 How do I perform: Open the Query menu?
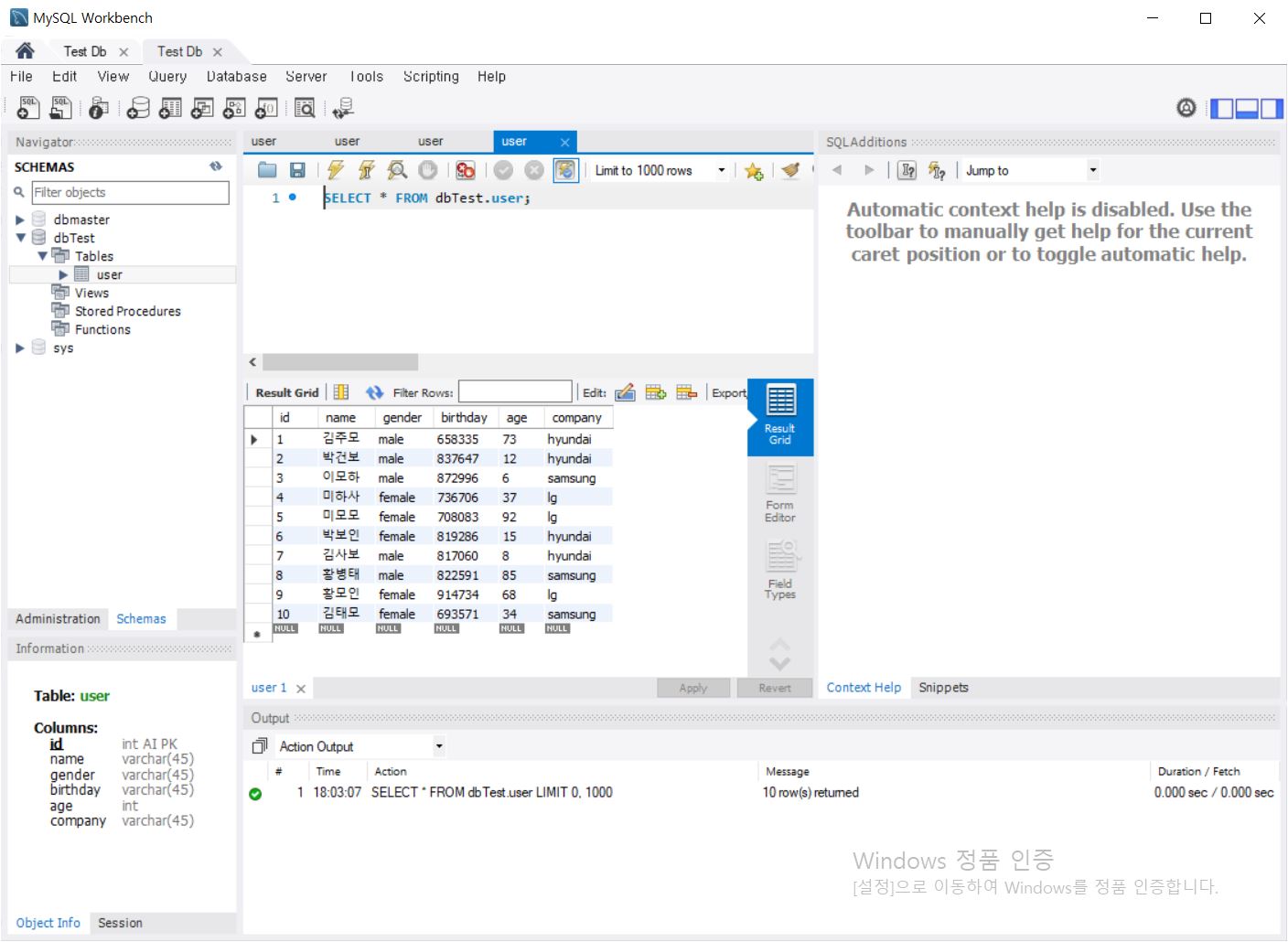(x=167, y=77)
